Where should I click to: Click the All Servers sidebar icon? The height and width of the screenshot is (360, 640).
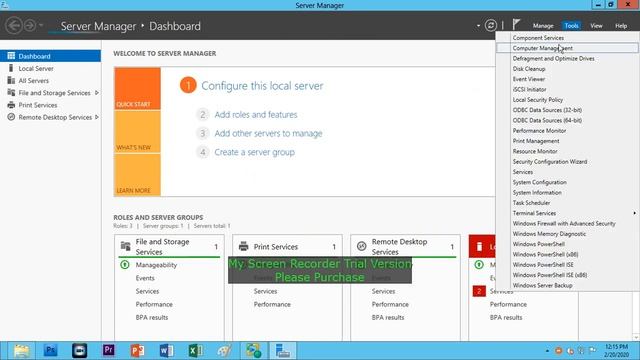11,80
